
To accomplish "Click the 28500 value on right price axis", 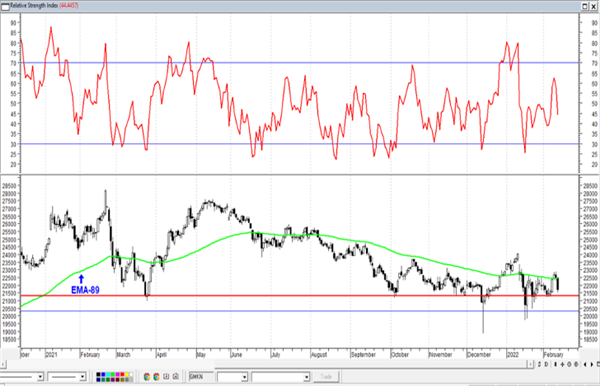I will coord(590,186).
